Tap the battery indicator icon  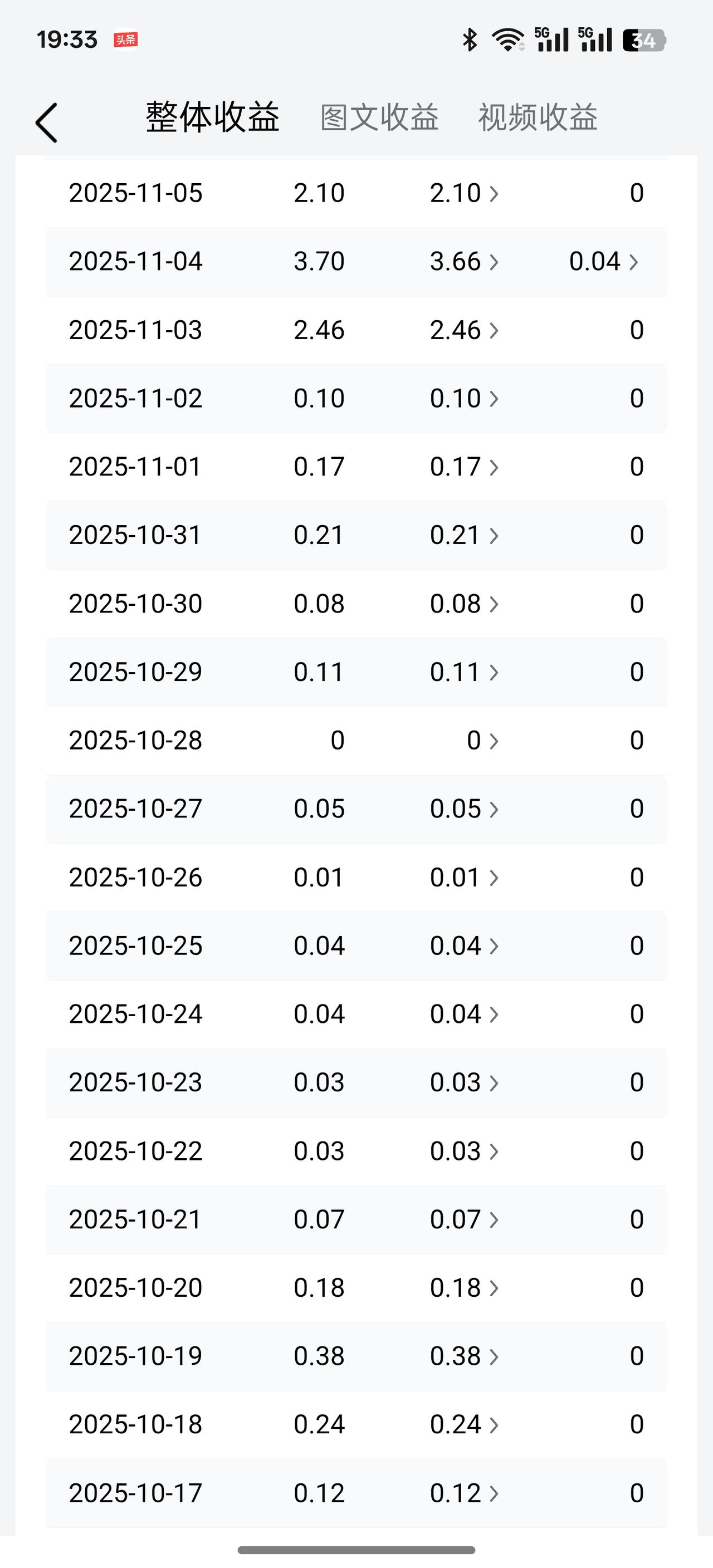point(644,40)
